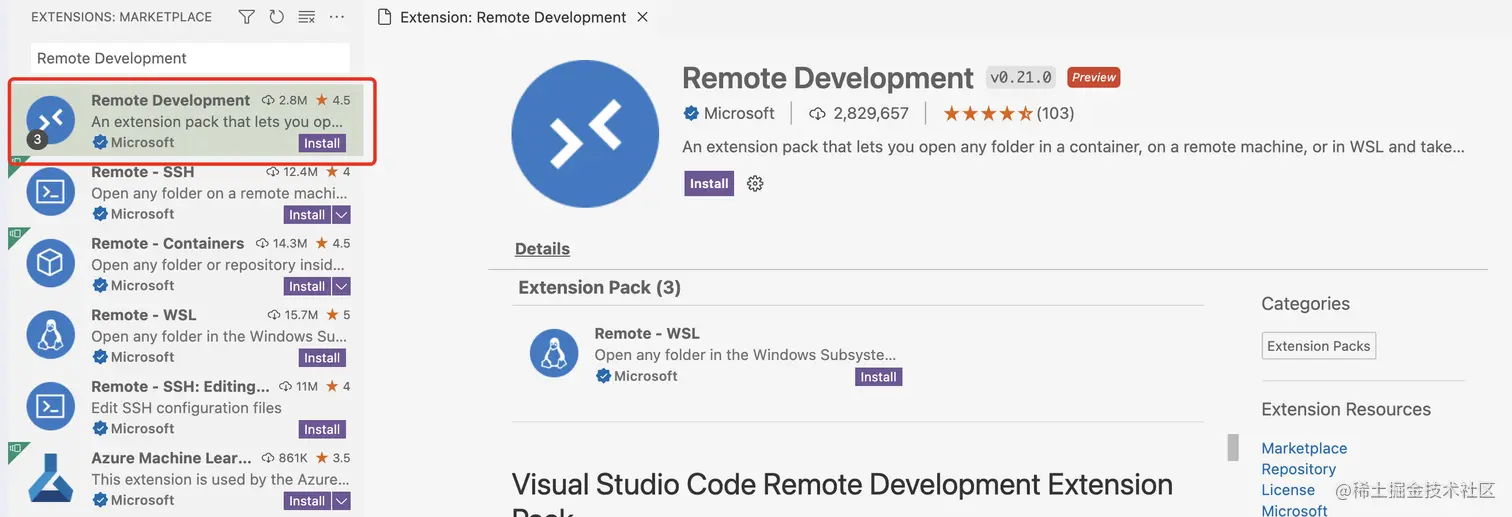Image resolution: width=1512 pixels, height=517 pixels.
Task: Select the Remote Development list icon
Action: 50,121
